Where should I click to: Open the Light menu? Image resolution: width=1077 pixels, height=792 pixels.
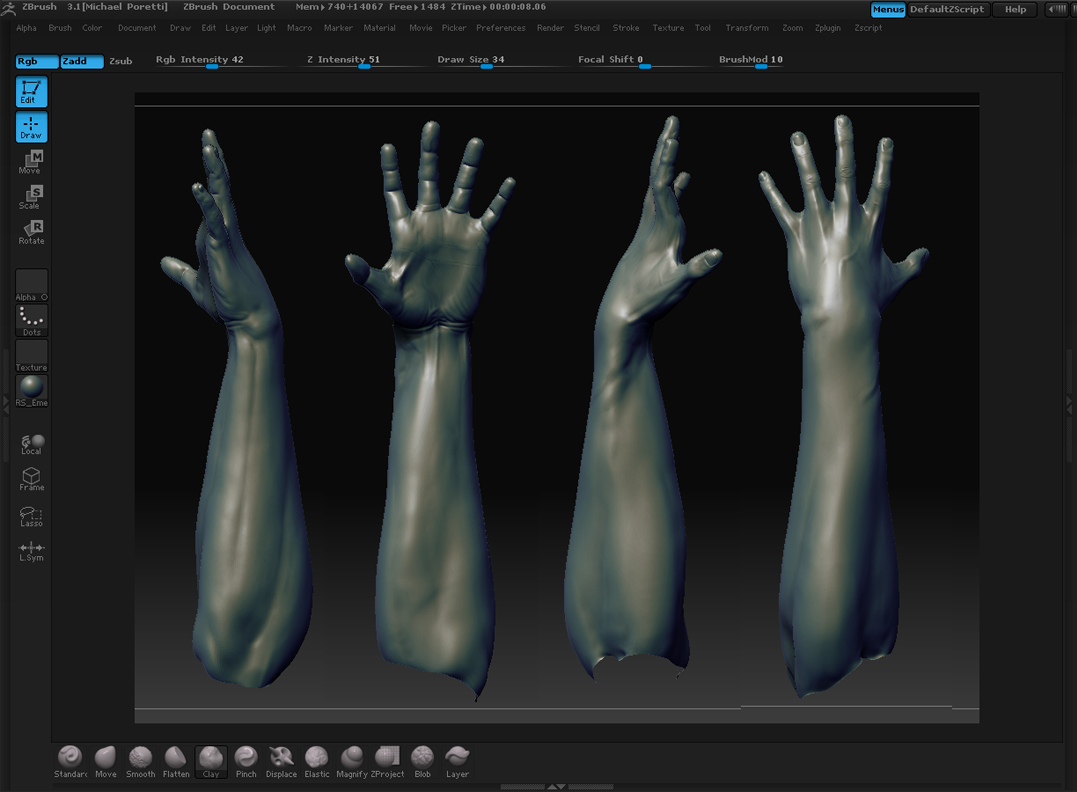(x=267, y=28)
